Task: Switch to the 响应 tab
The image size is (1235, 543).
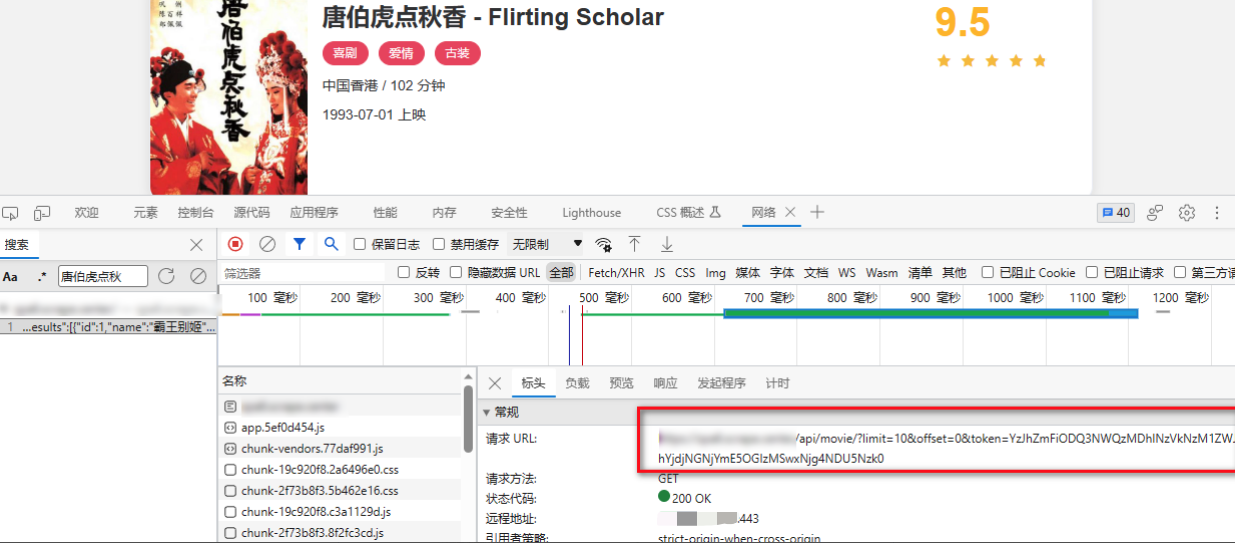Action: 665,383
